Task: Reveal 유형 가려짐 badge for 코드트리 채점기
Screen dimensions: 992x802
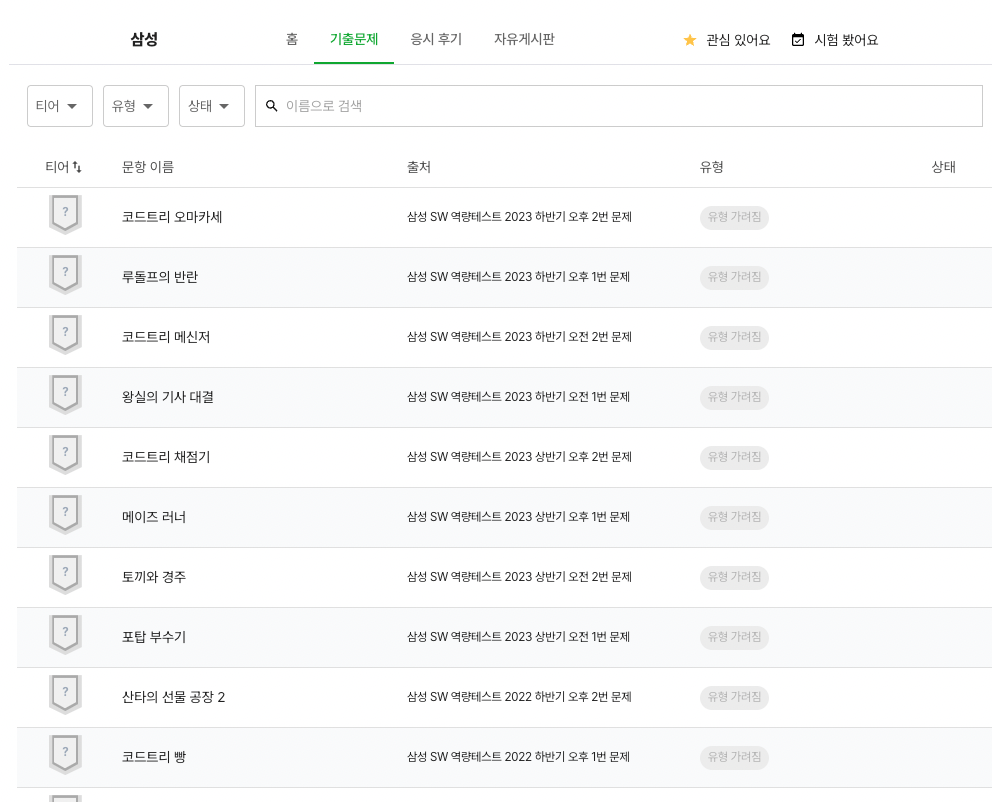Action: 734,457
